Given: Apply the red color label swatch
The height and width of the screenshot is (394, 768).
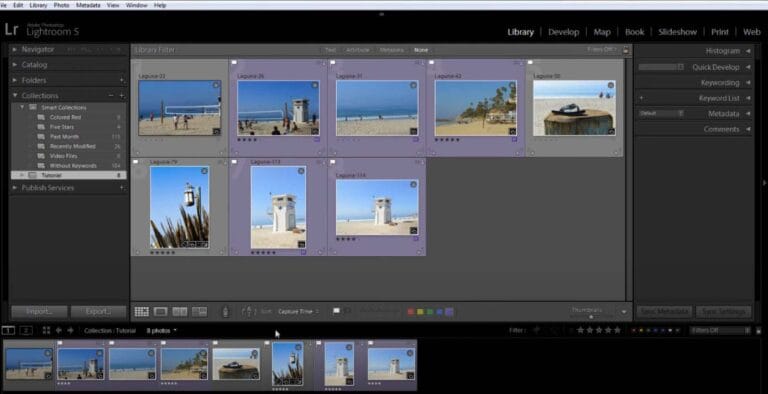Looking at the screenshot, I should click(411, 312).
